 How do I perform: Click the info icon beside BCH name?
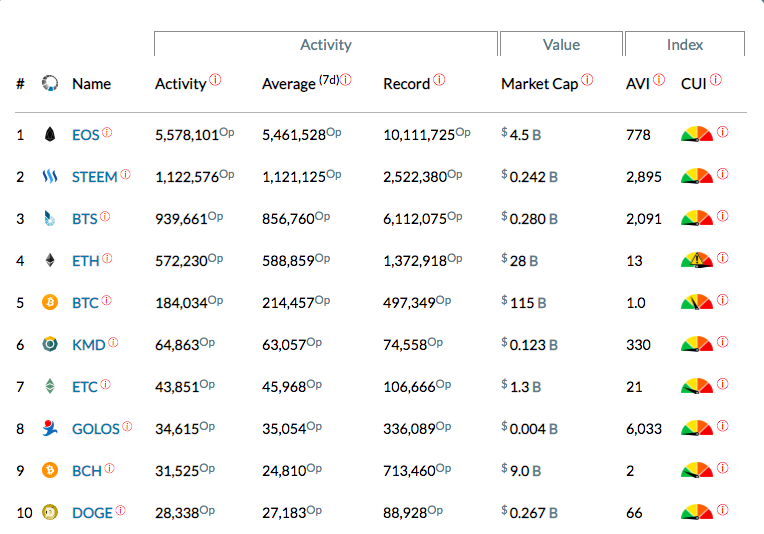click(109, 468)
